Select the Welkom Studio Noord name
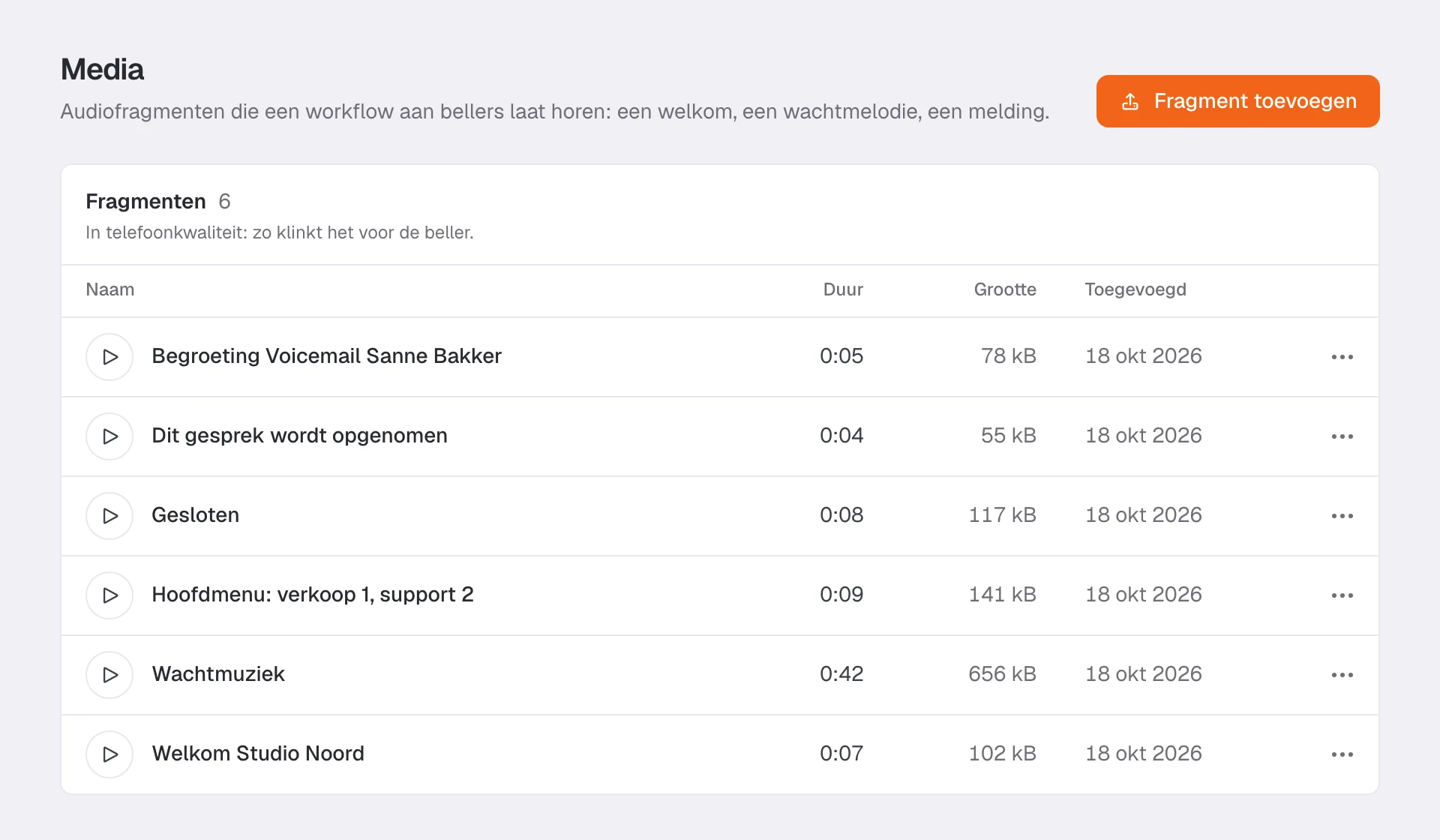Screen dimensions: 1440x840 (x=258, y=754)
